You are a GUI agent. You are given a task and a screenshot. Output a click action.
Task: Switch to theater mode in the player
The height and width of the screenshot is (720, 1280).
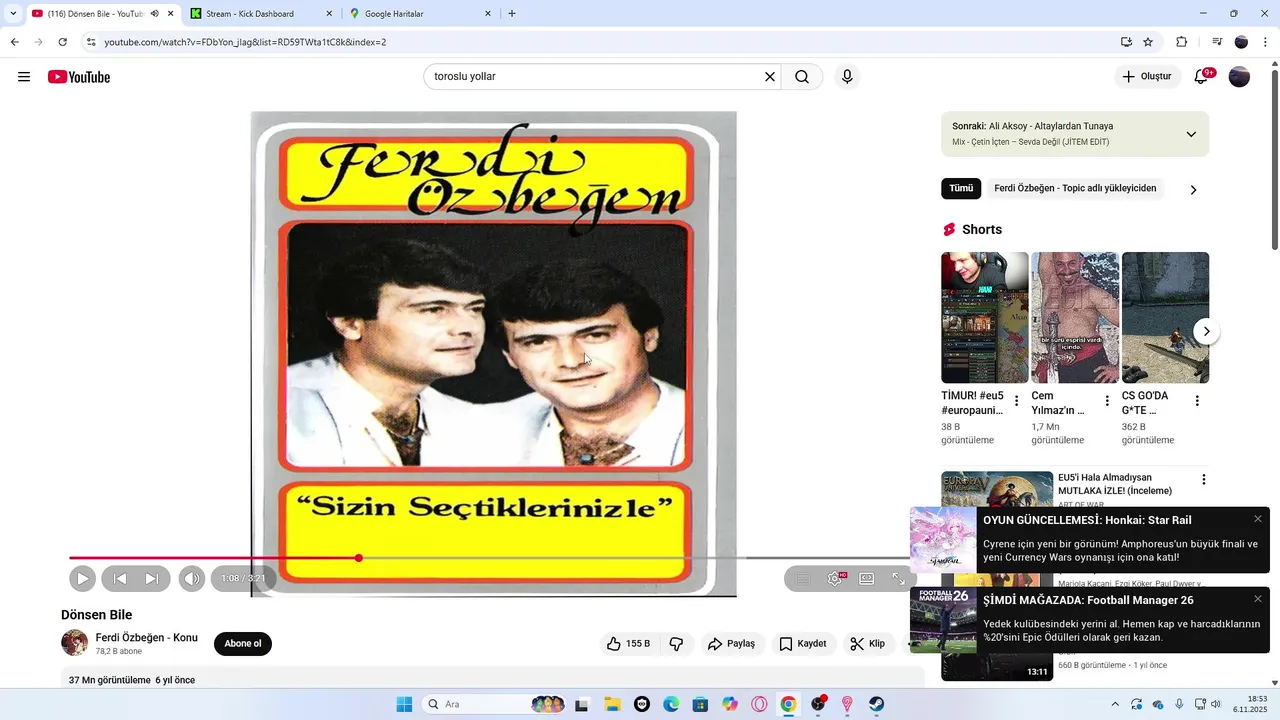[867, 578]
